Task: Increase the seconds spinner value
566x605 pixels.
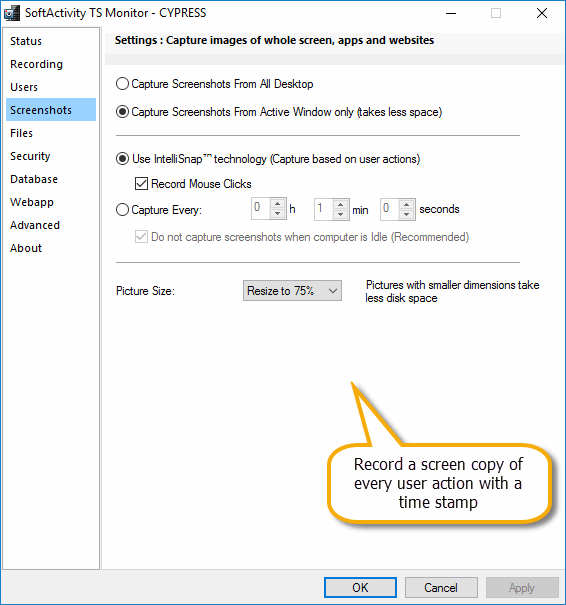Action: click(406, 204)
